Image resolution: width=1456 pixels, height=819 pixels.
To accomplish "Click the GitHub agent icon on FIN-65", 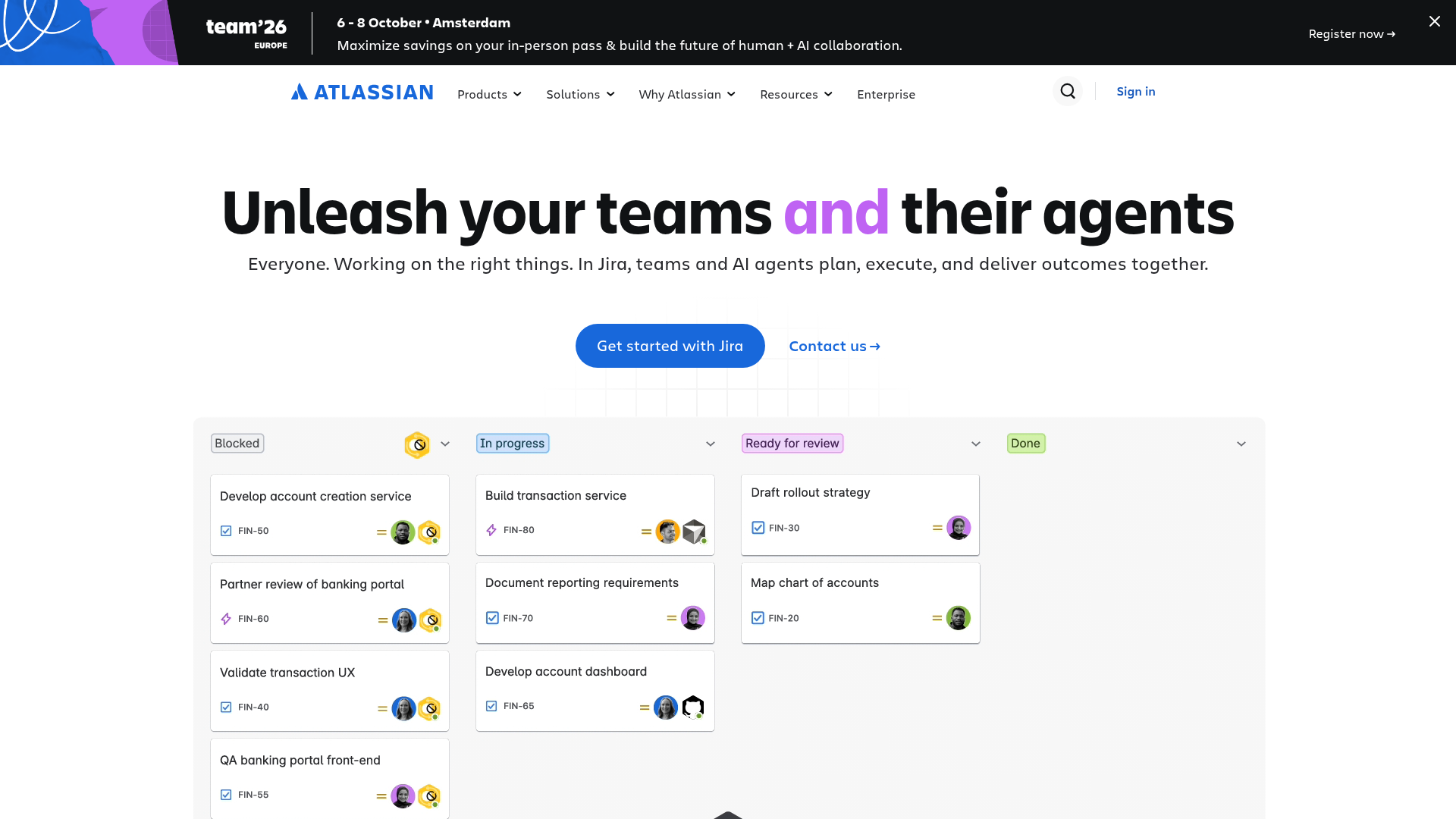I will coord(692,707).
